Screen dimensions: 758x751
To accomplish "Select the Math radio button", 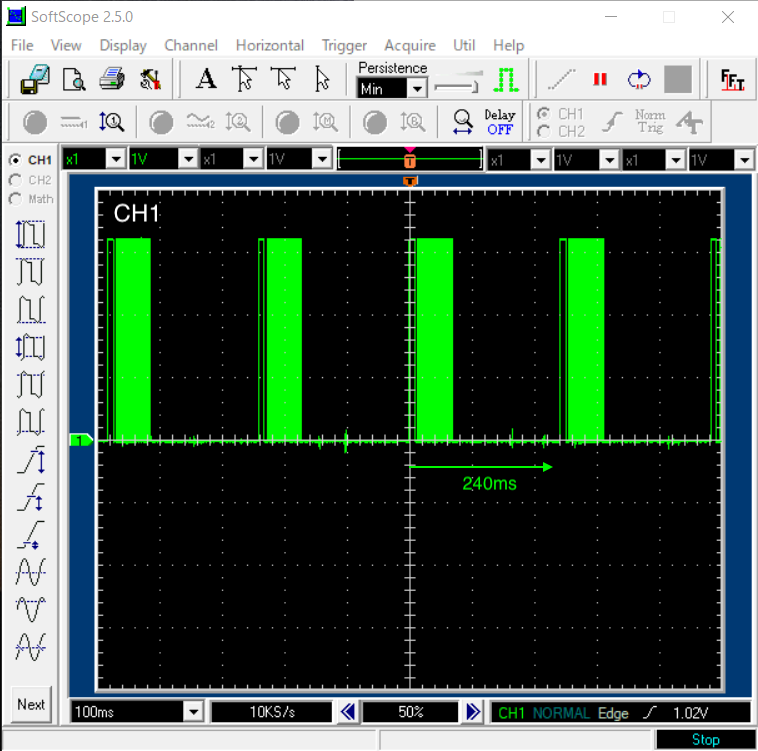I will (15, 199).
